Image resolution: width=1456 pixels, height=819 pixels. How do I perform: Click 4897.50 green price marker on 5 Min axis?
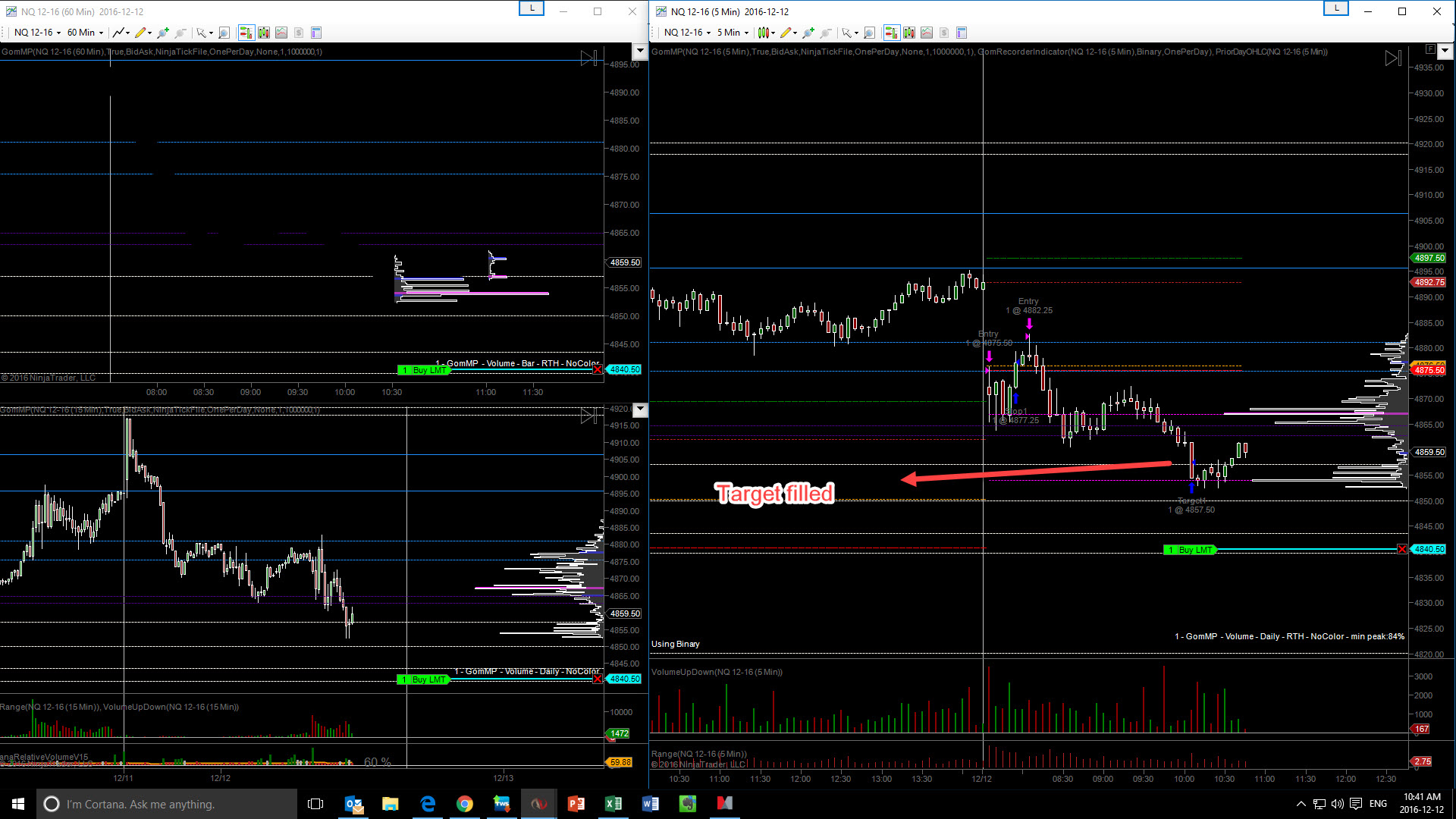pyautogui.click(x=1429, y=259)
